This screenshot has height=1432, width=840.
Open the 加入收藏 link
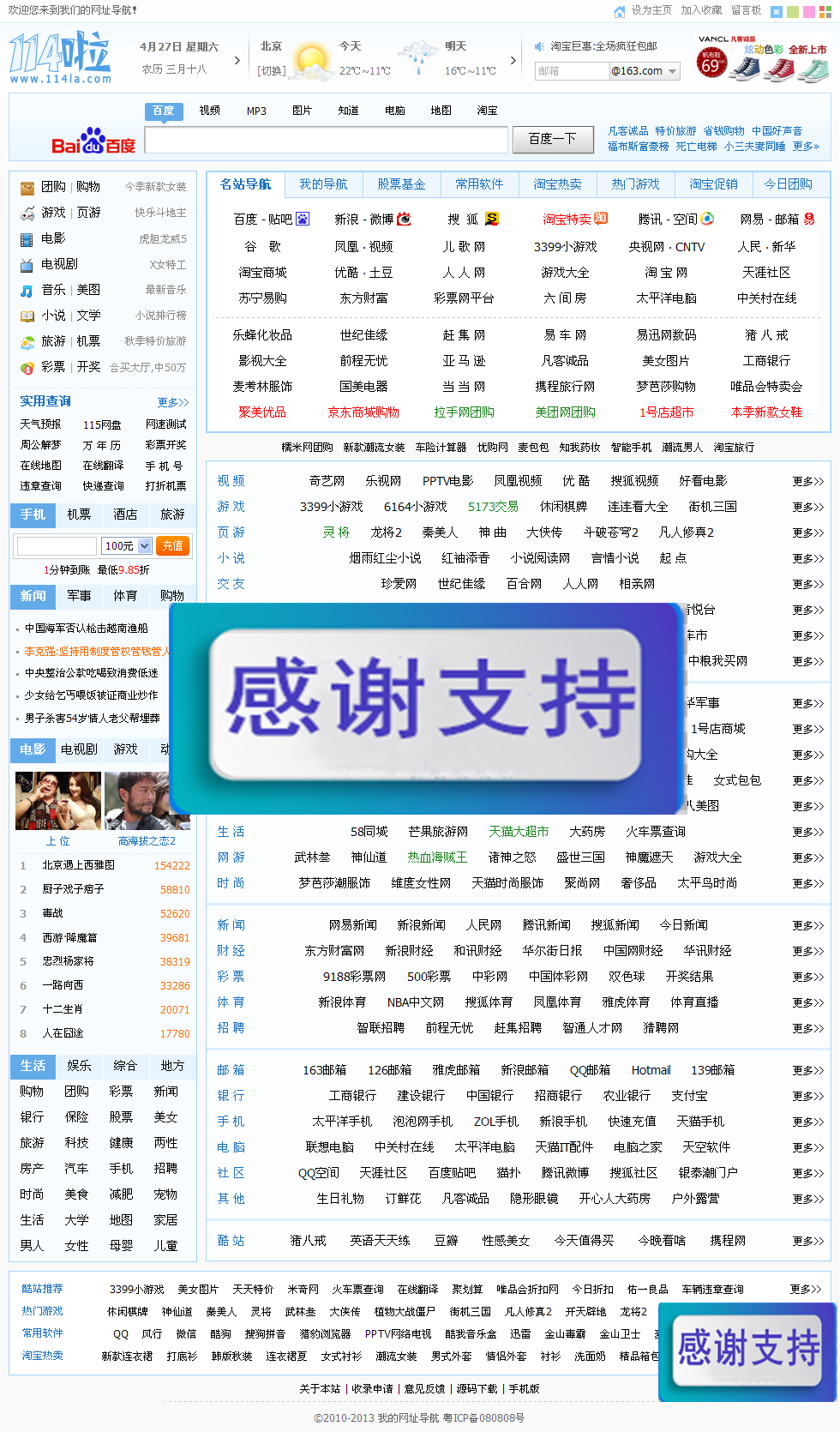[701, 10]
